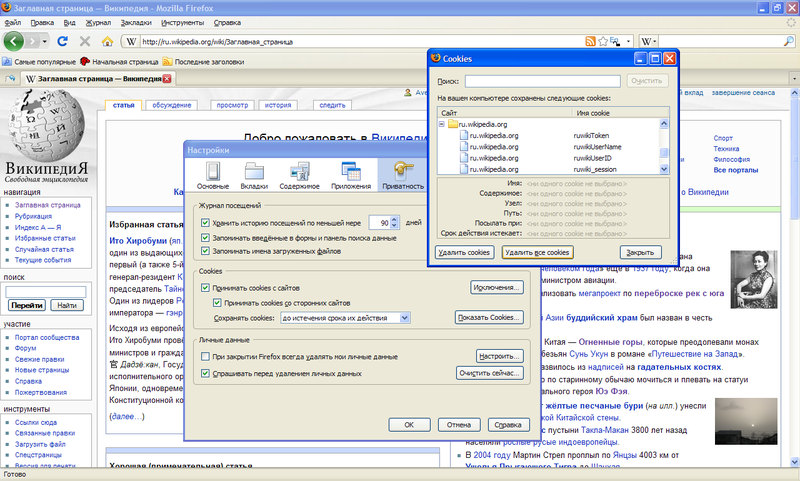The height and width of the screenshot is (481, 800).
Task: Open the back/forward history dropdown arrow
Action: (x=45, y=41)
